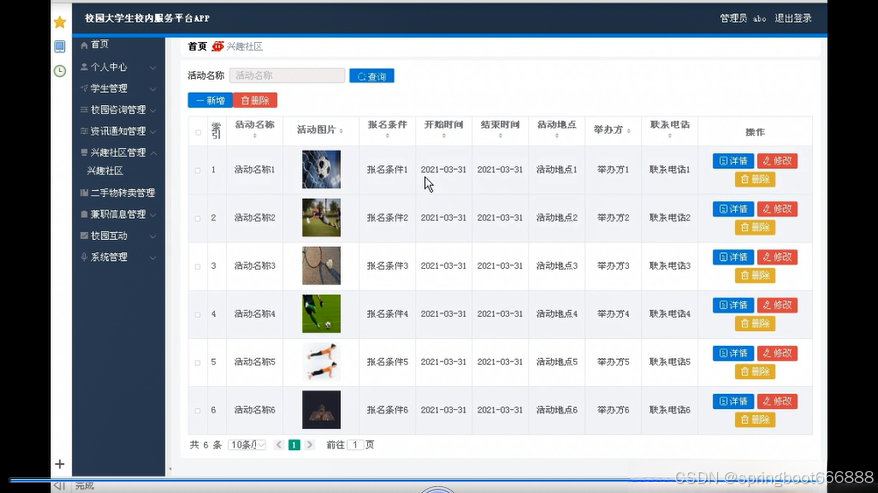This screenshot has height=493, width=878.
Task: Click 修改 for row 2
Action: 777,209
